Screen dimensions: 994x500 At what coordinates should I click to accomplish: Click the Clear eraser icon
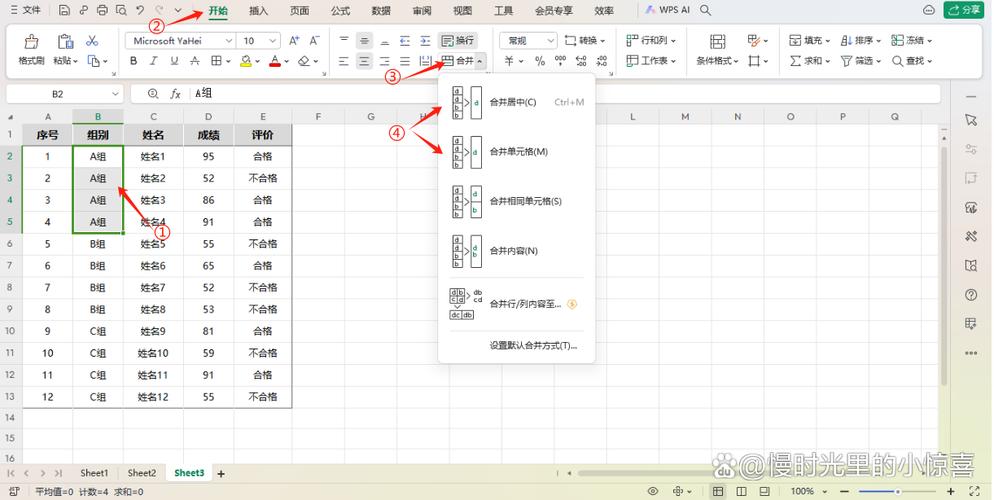point(304,61)
